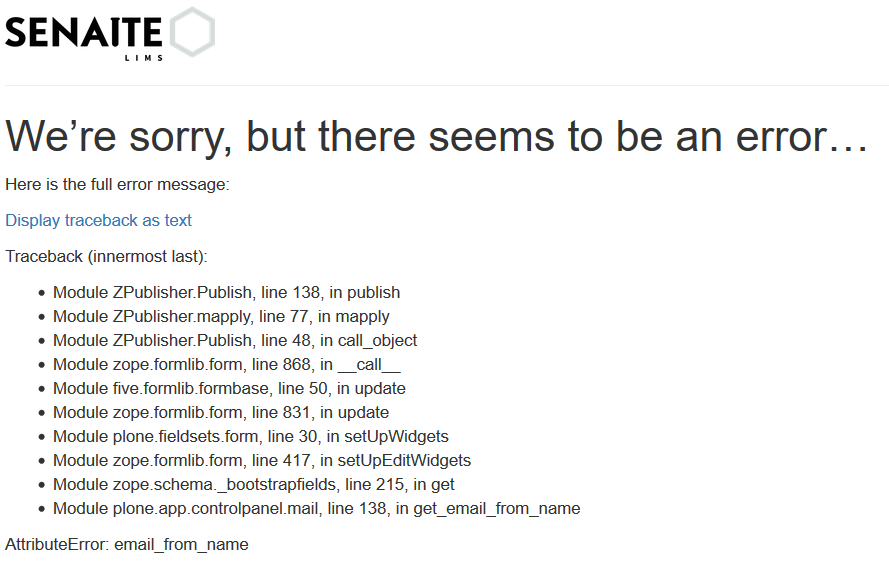The width and height of the screenshot is (889, 566).
Task: Select the five.formlib.formbase traceback entry
Action: pos(229,388)
